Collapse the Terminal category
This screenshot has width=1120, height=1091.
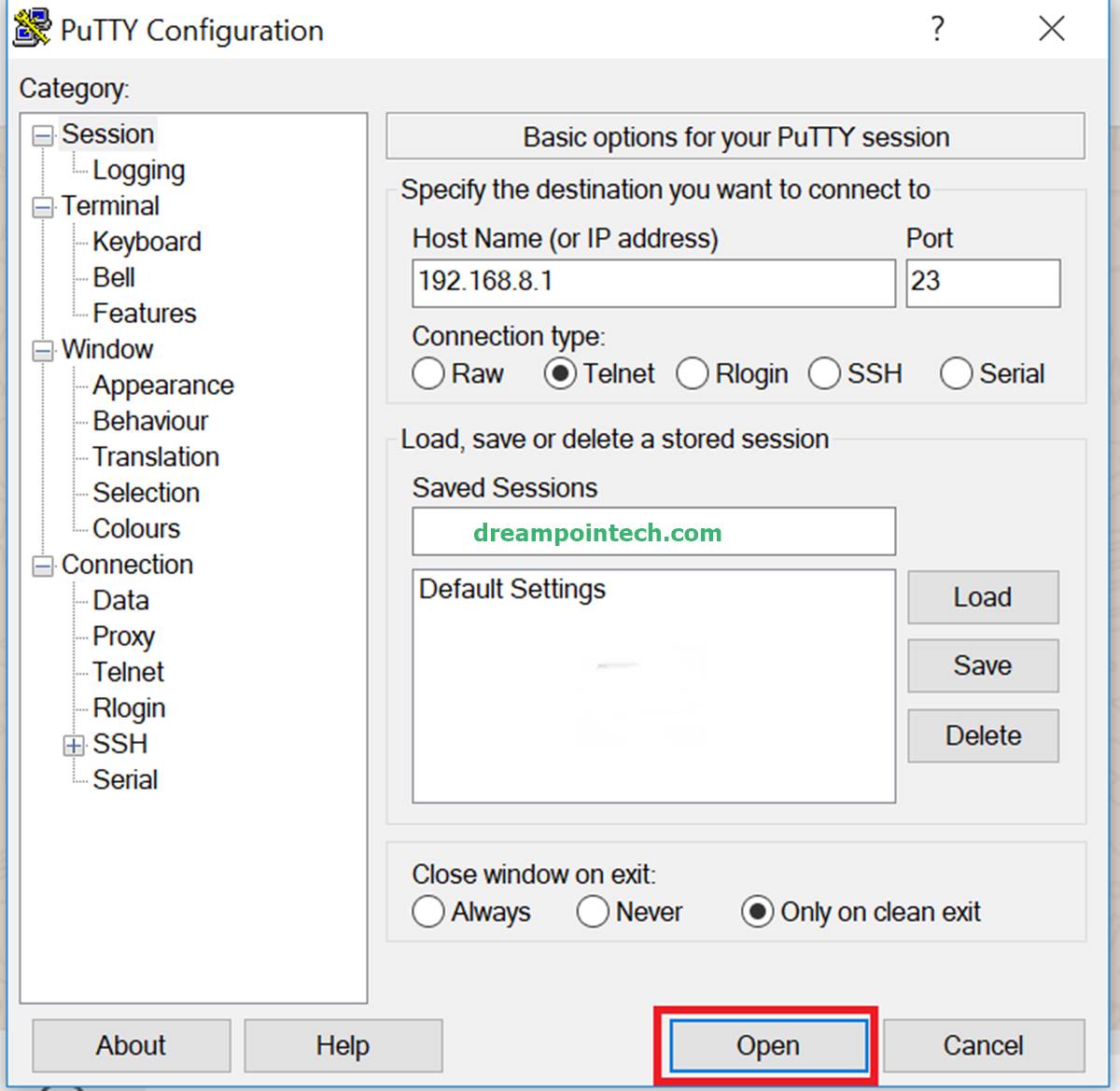[x=41, y=205]
